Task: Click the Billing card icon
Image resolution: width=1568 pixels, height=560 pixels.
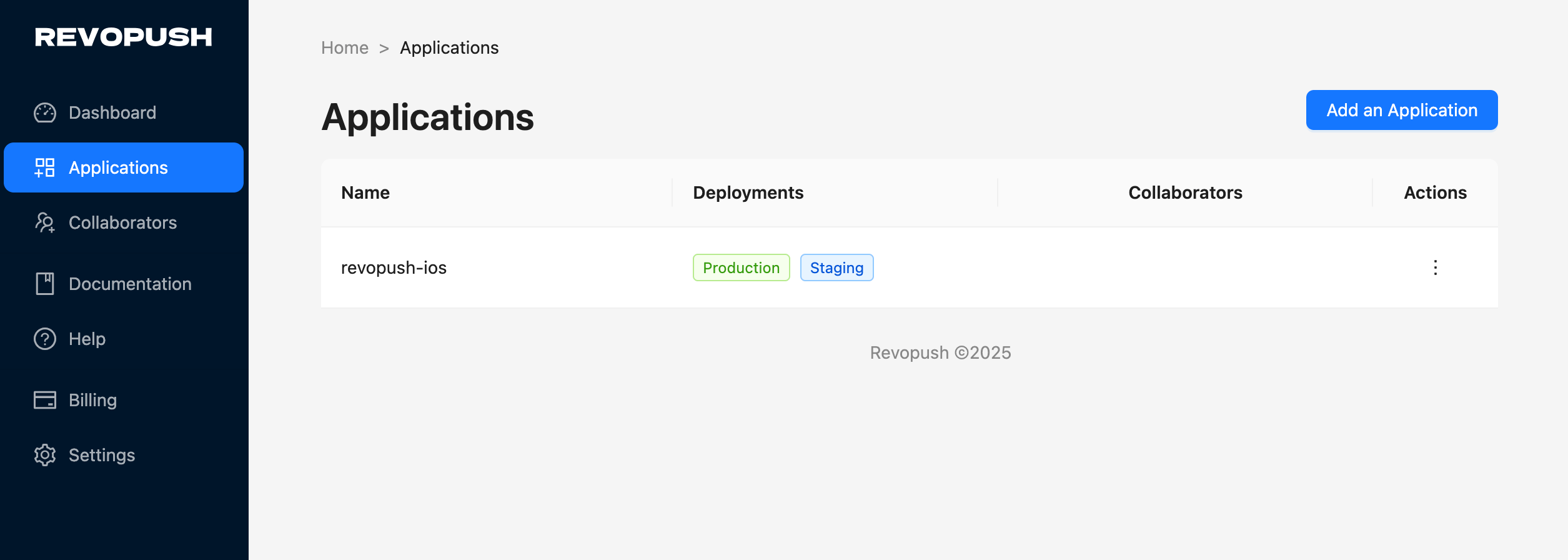Action: coord(45,400)
